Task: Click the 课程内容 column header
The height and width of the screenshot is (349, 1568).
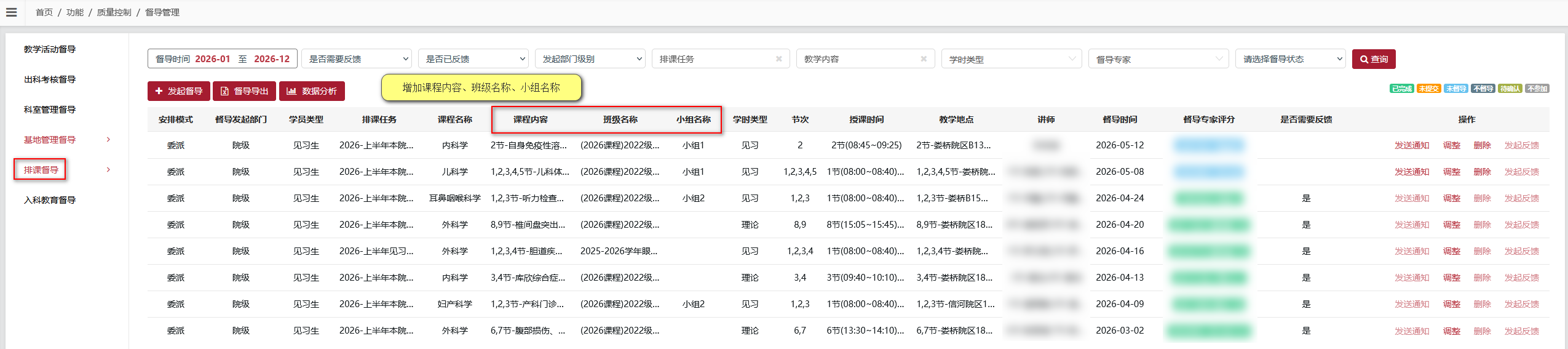Action: [531, 119]
